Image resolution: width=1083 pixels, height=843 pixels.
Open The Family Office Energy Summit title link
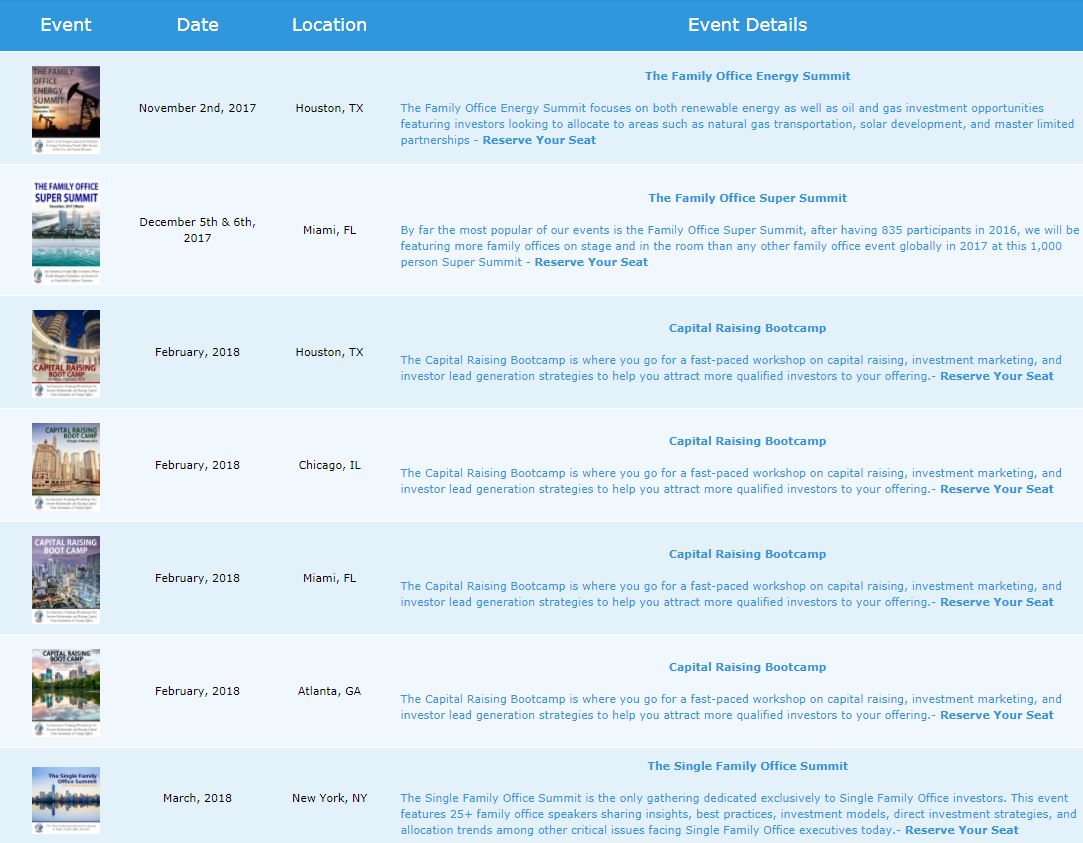tap(747, 76)
